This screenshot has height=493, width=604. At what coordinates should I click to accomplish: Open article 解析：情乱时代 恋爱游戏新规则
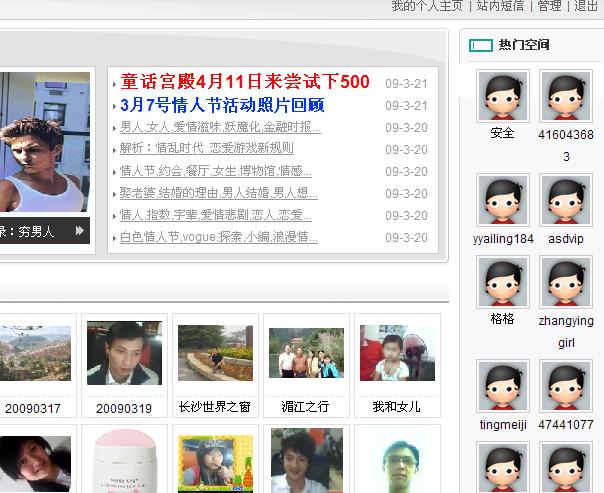point(206,148)
